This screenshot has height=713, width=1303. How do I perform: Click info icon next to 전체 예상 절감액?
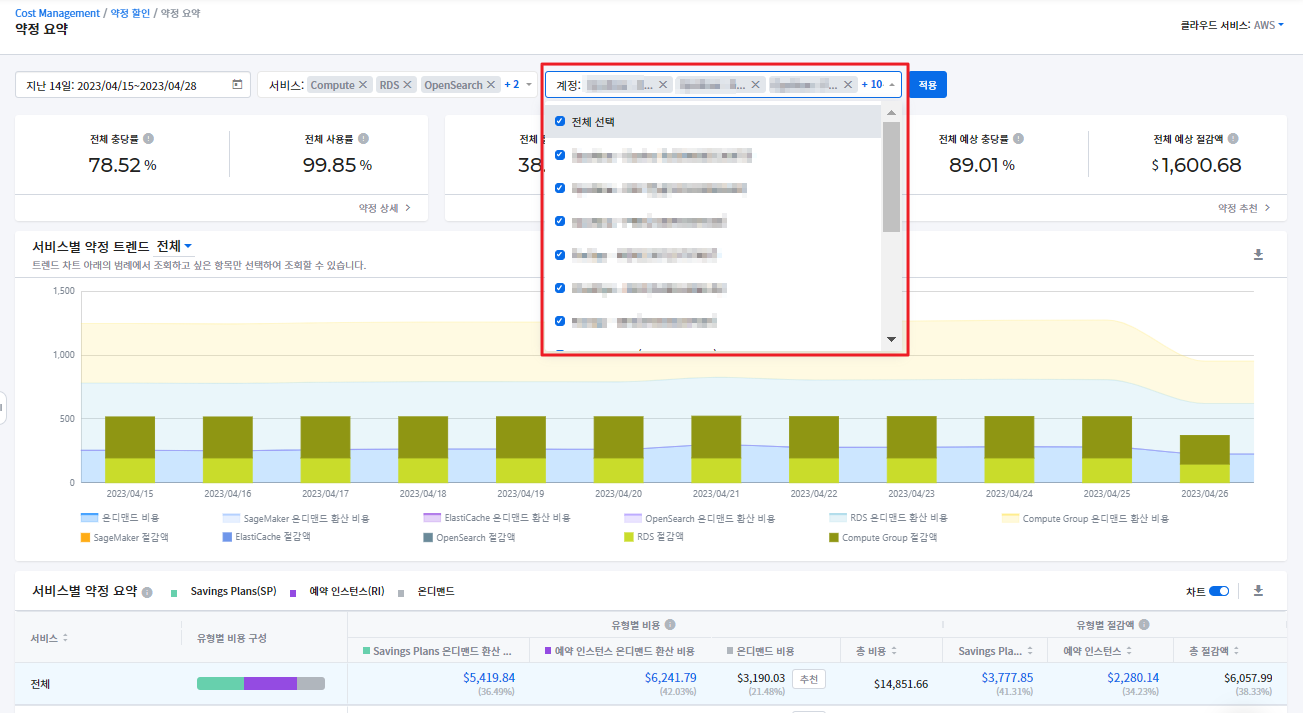click(1233, 139)
